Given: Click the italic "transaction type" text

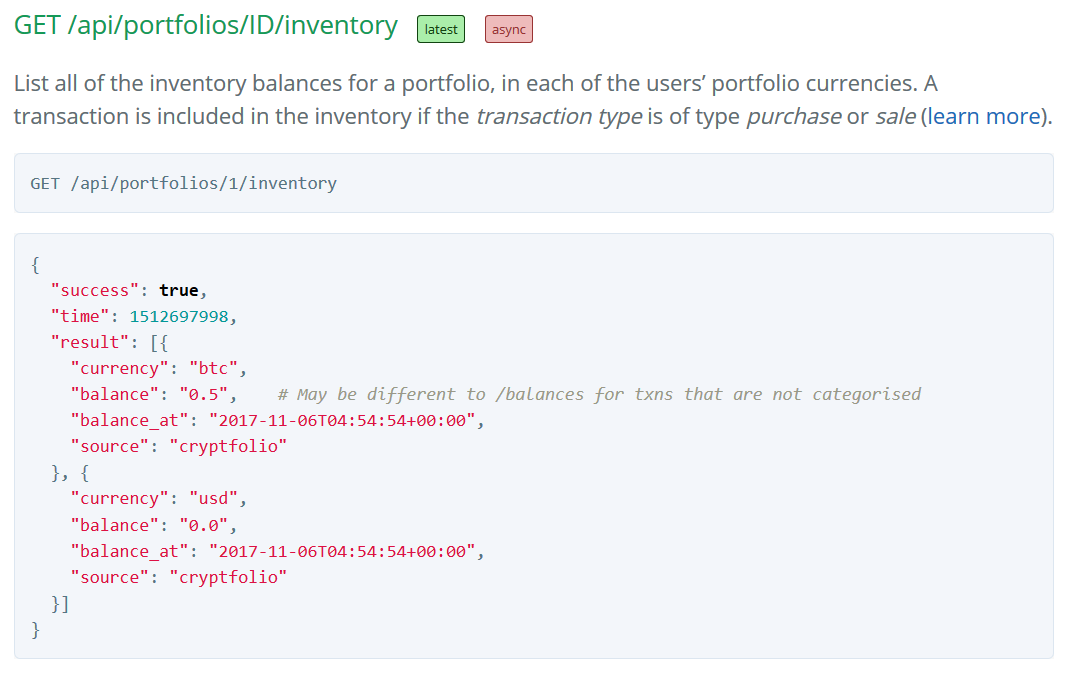Looking at the screenshot, I should click(558, 116).
